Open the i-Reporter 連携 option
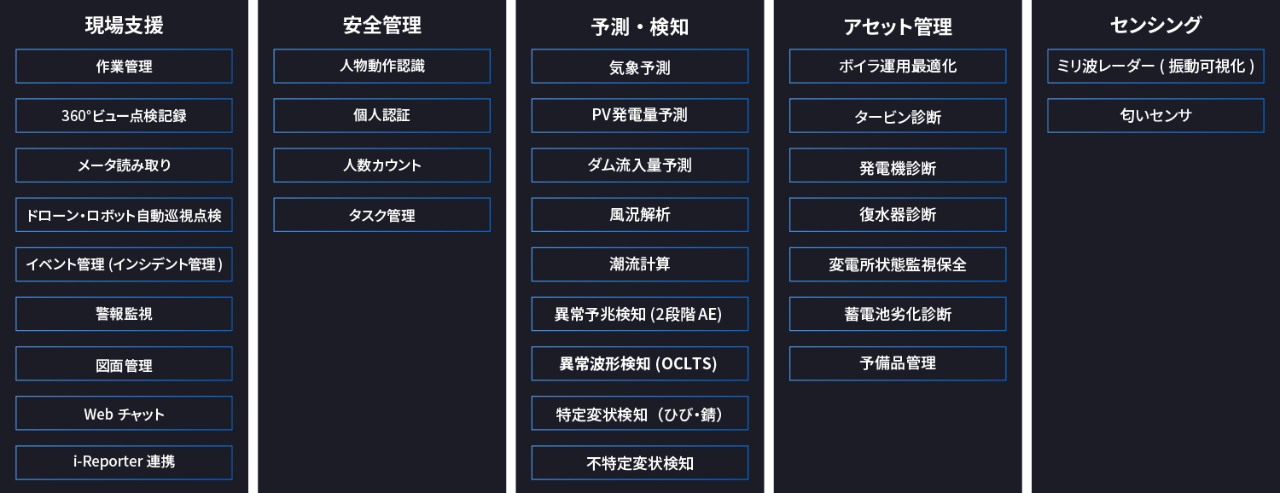The width and height of the screenshot is (1280, 493). 124,463
